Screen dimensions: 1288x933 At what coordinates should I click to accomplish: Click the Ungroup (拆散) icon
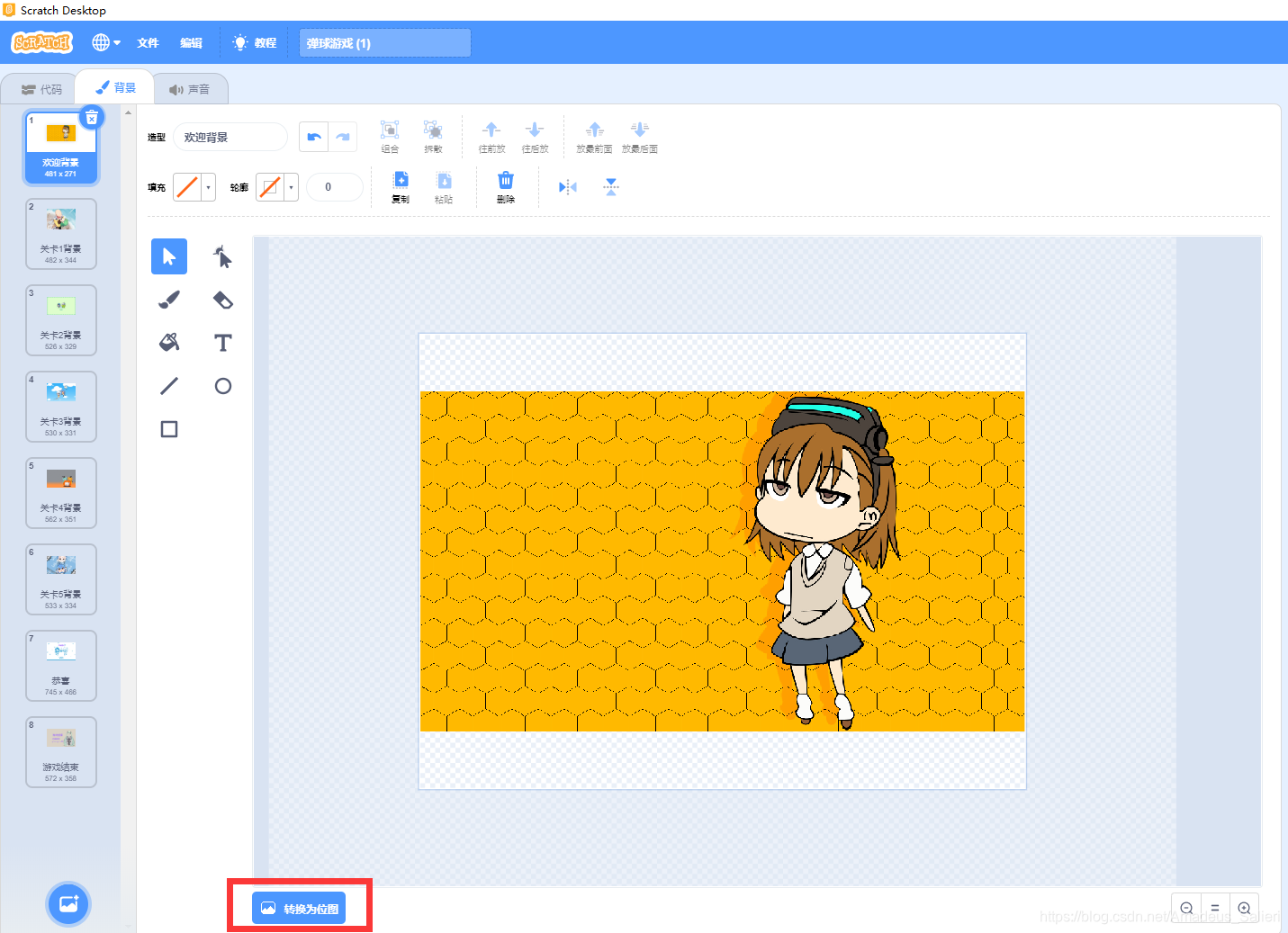click(433, 137)
